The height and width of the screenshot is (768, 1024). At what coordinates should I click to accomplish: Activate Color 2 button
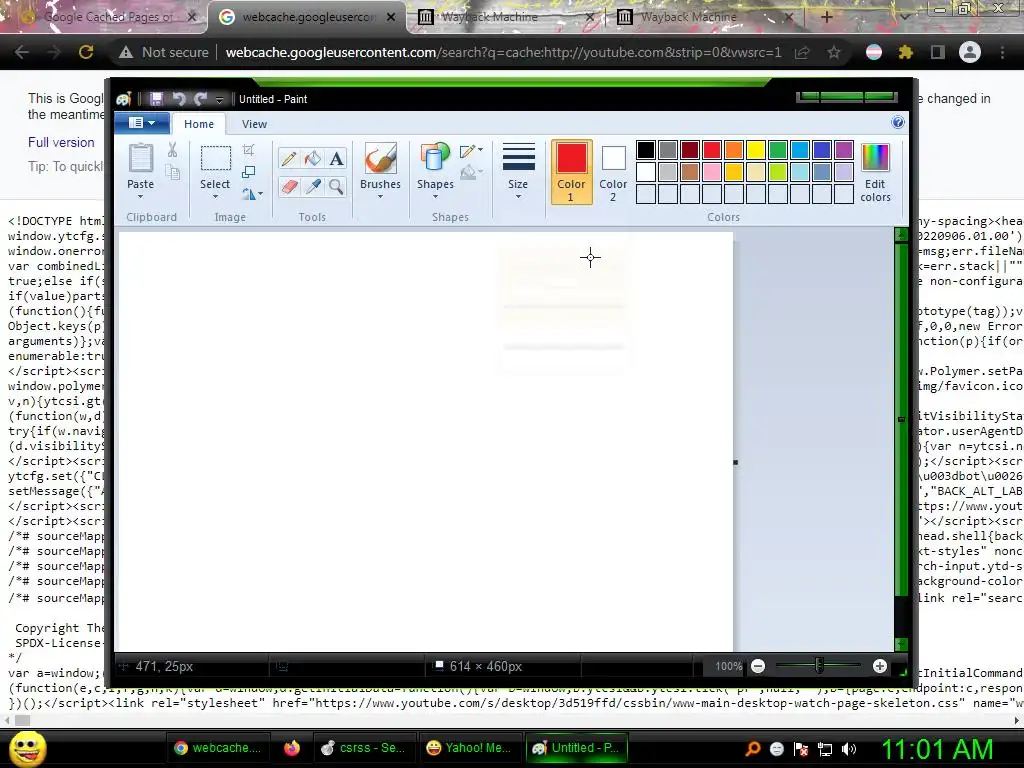(613, 171)
